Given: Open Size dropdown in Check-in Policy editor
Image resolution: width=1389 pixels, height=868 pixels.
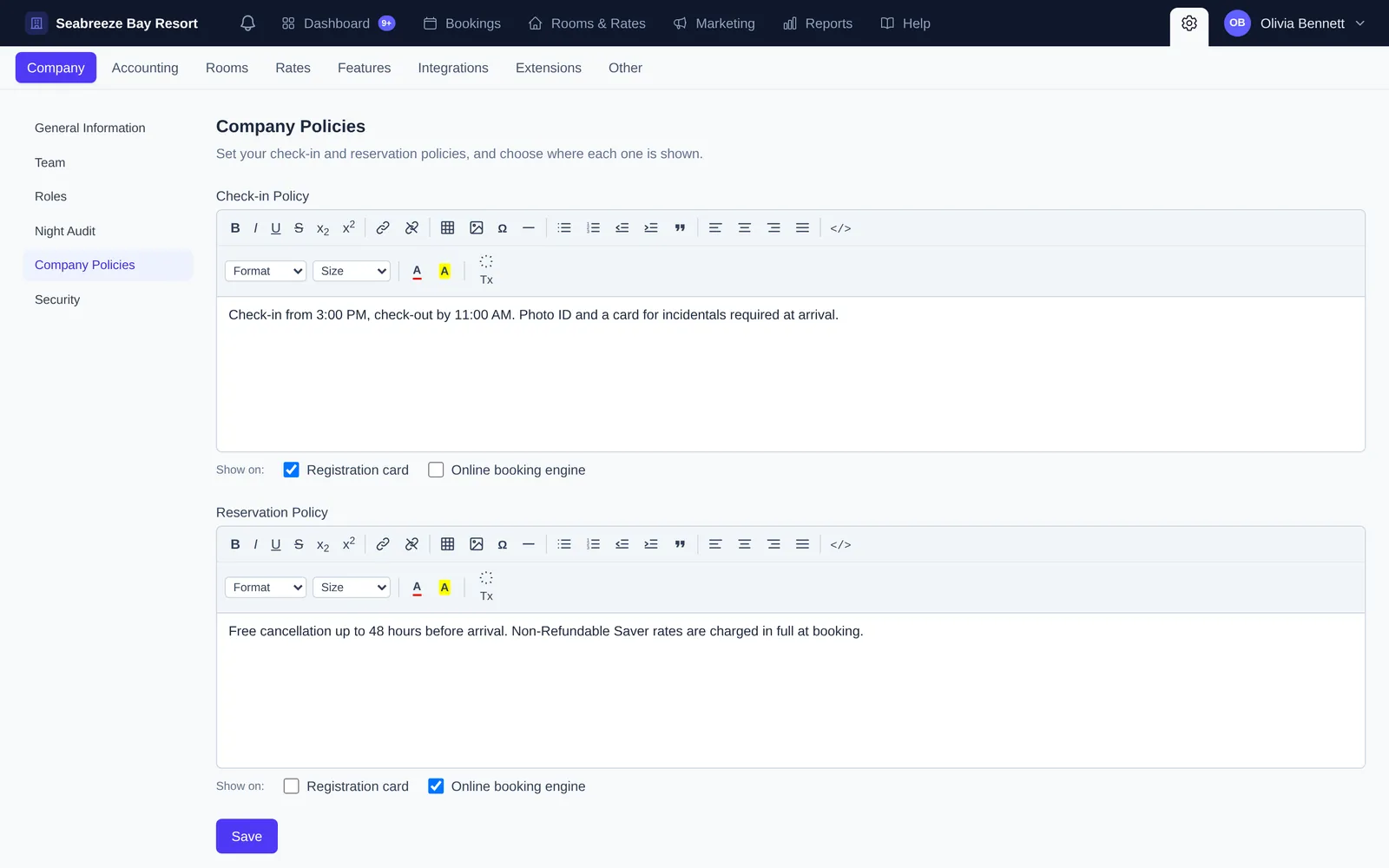Looking at the screenshot, I should (352, 271).
